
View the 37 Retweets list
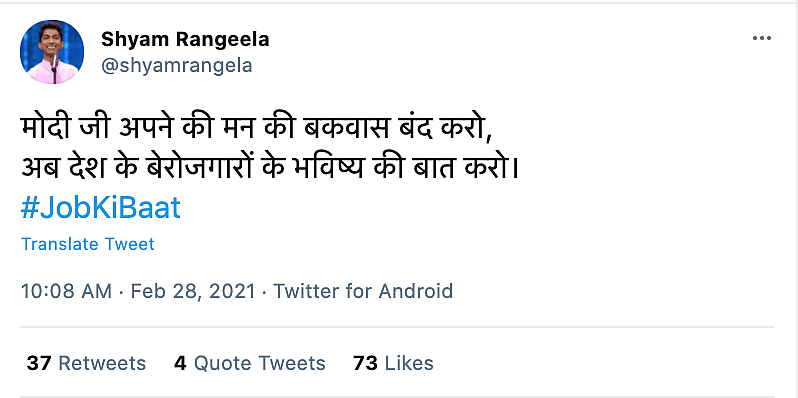[86, 363]
